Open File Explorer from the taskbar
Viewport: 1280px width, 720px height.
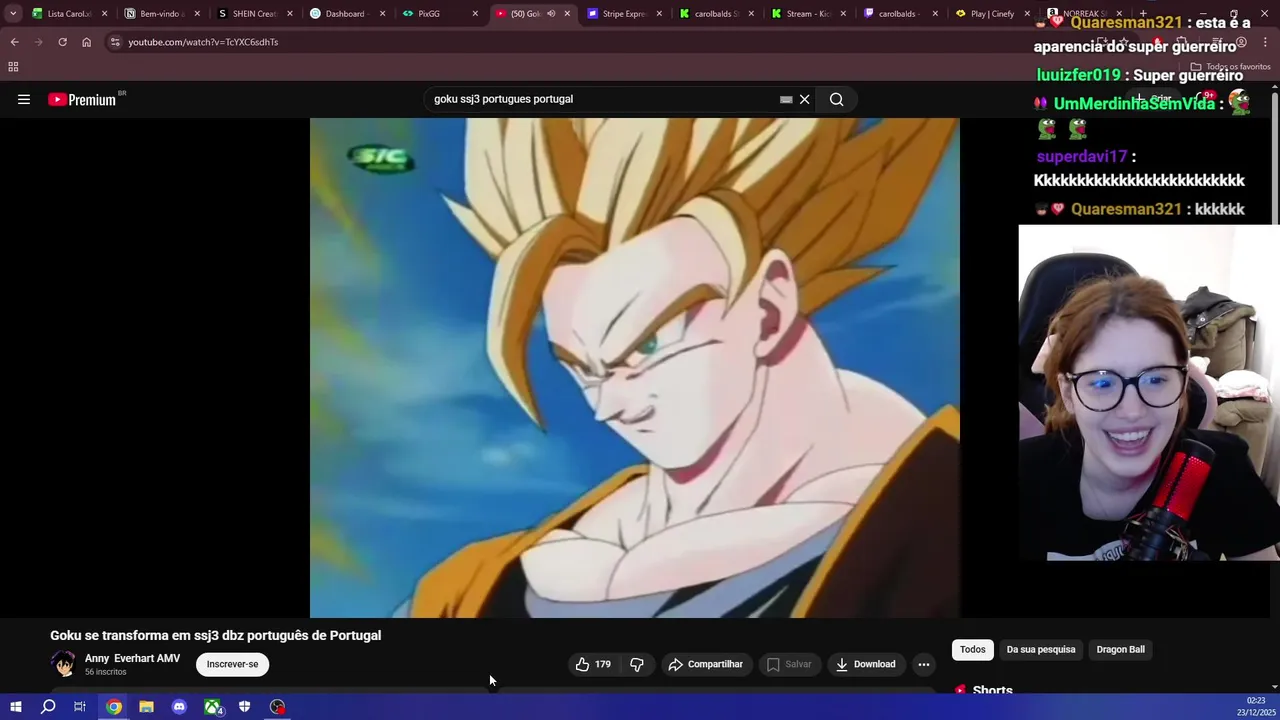pos(146,707)
